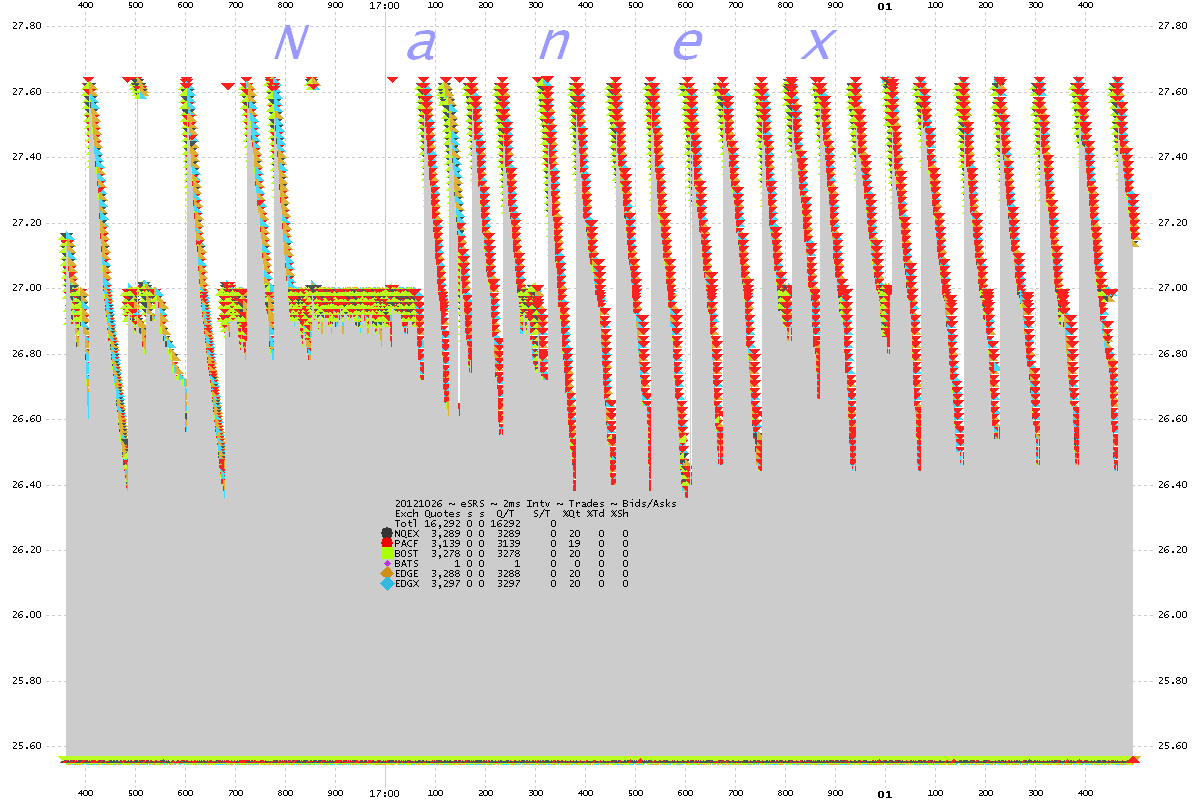This screenshot has height=800, width=1200.
Task: Select the "Quotes" column header in legend
Action: click(x=441, y=513)
